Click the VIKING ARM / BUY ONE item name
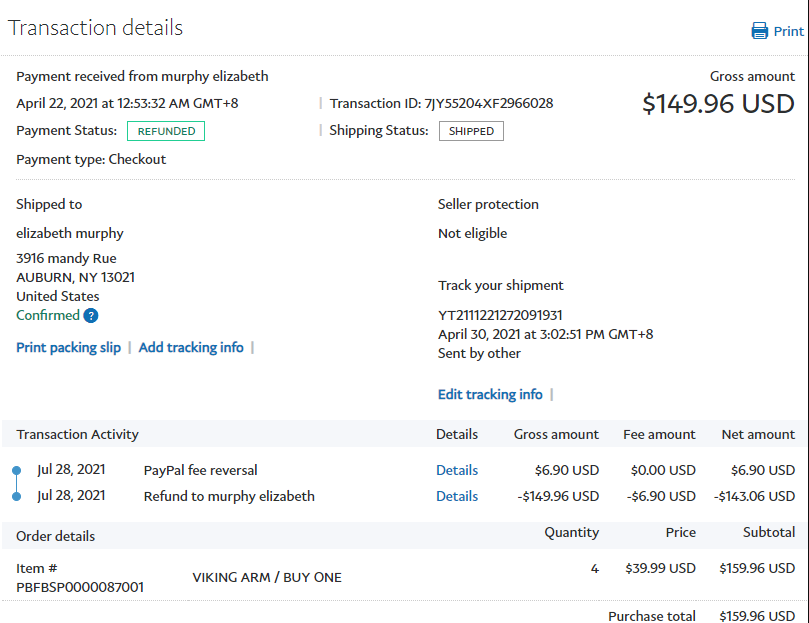The width and height of the screenshot is (809, 623). coord(267,577)
